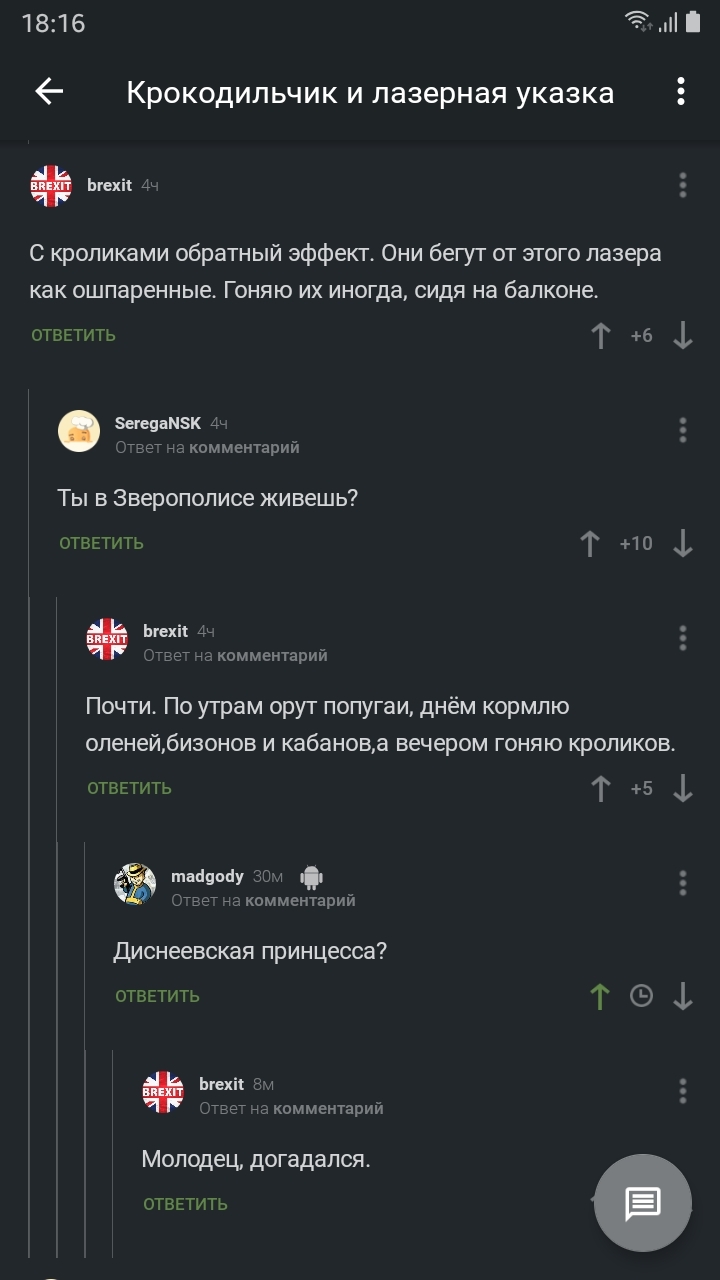Viewport: 720px width, 1280px height.
Task: Reply to madgody's comment via ОТВЕТИТЬ
Action: pyautogui.click(x=157, y=996)
